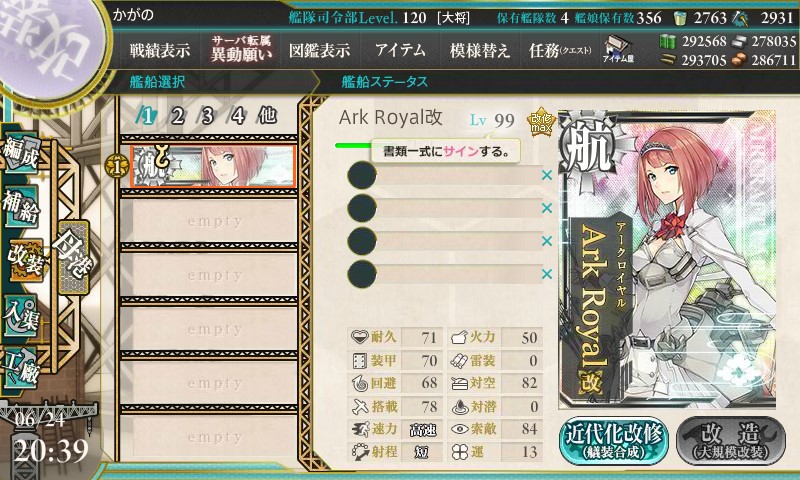The height and width of the screenshot is (480, 800).
Task: Click the 改造 remodel button
Action: point(731,441)
